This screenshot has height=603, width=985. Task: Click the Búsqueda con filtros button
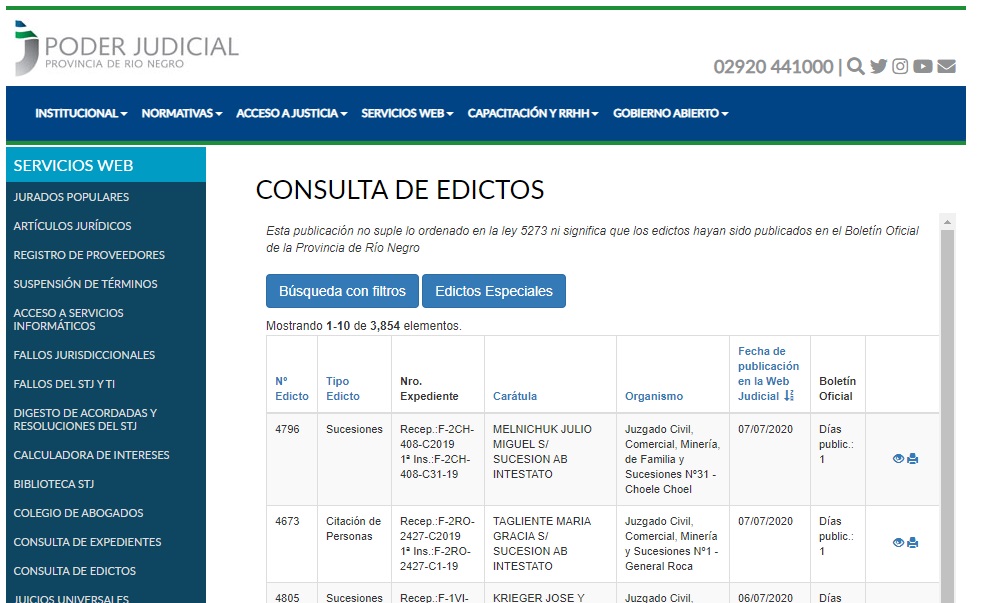point(342,291)
